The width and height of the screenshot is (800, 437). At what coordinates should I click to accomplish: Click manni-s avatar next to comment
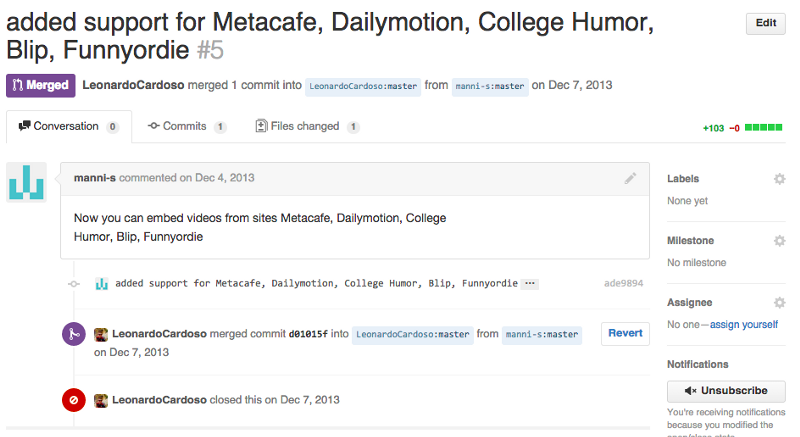coord(27,182)
